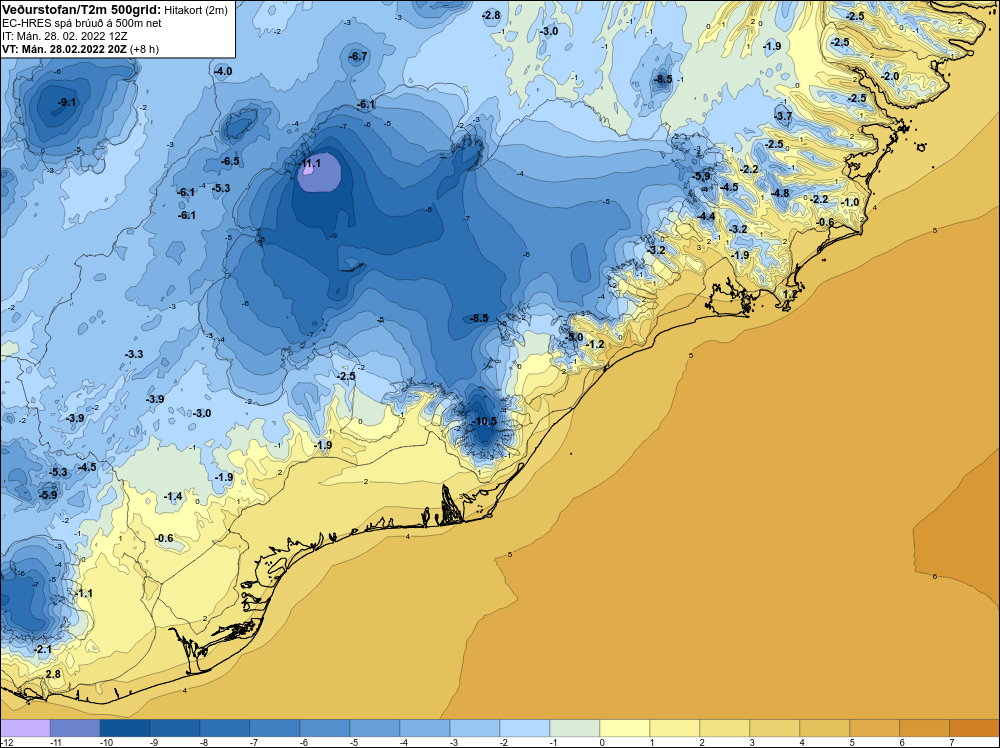Select the legend swatch between -6 and -5

325,728
